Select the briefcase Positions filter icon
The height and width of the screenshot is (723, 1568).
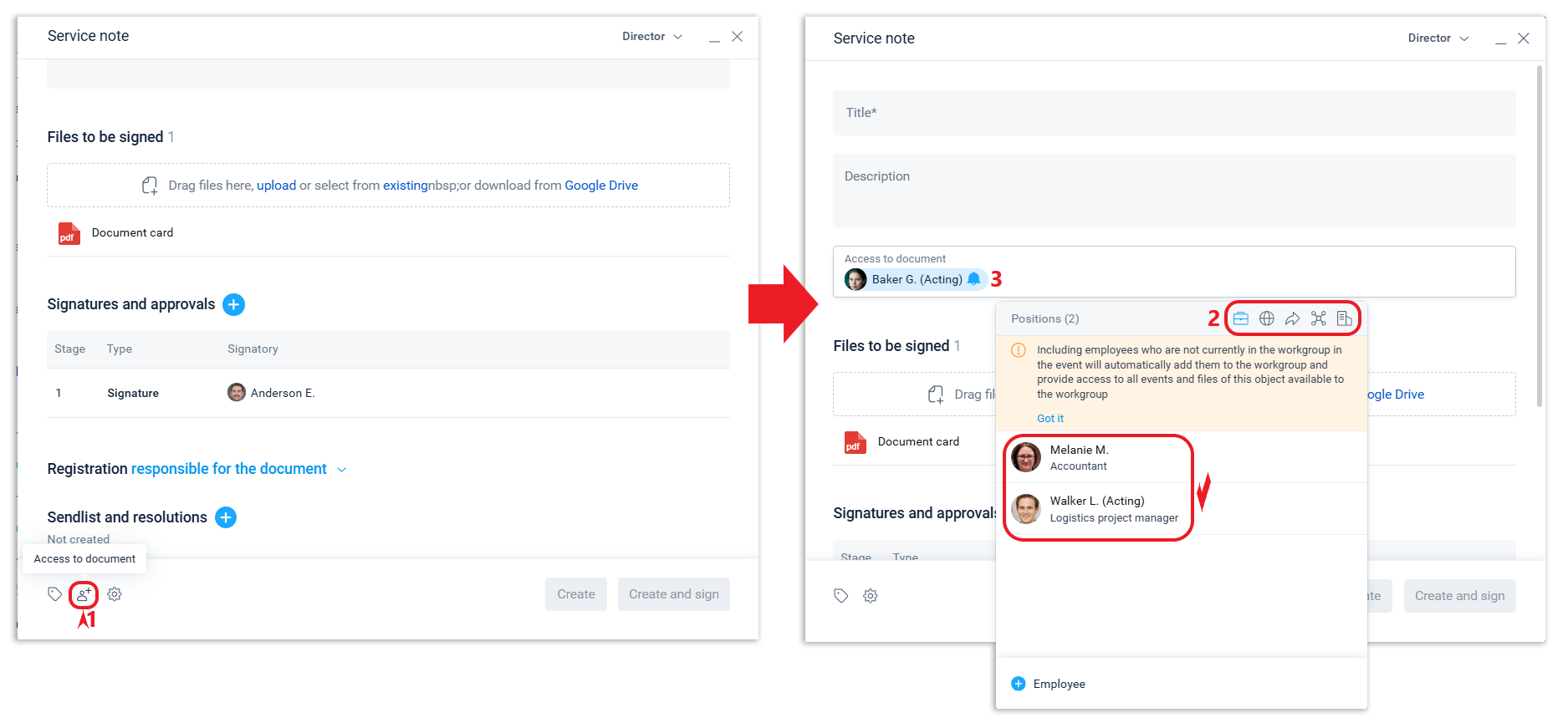[1241, 318]
